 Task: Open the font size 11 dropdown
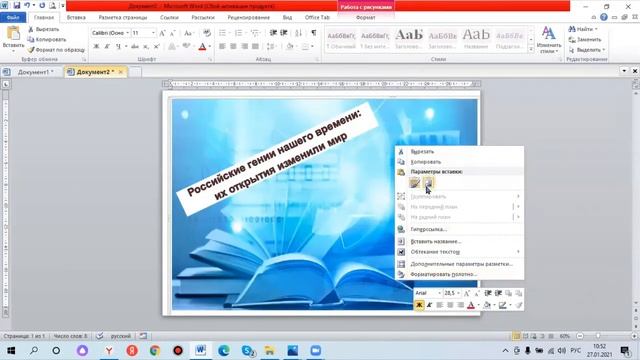pos(153,33)
